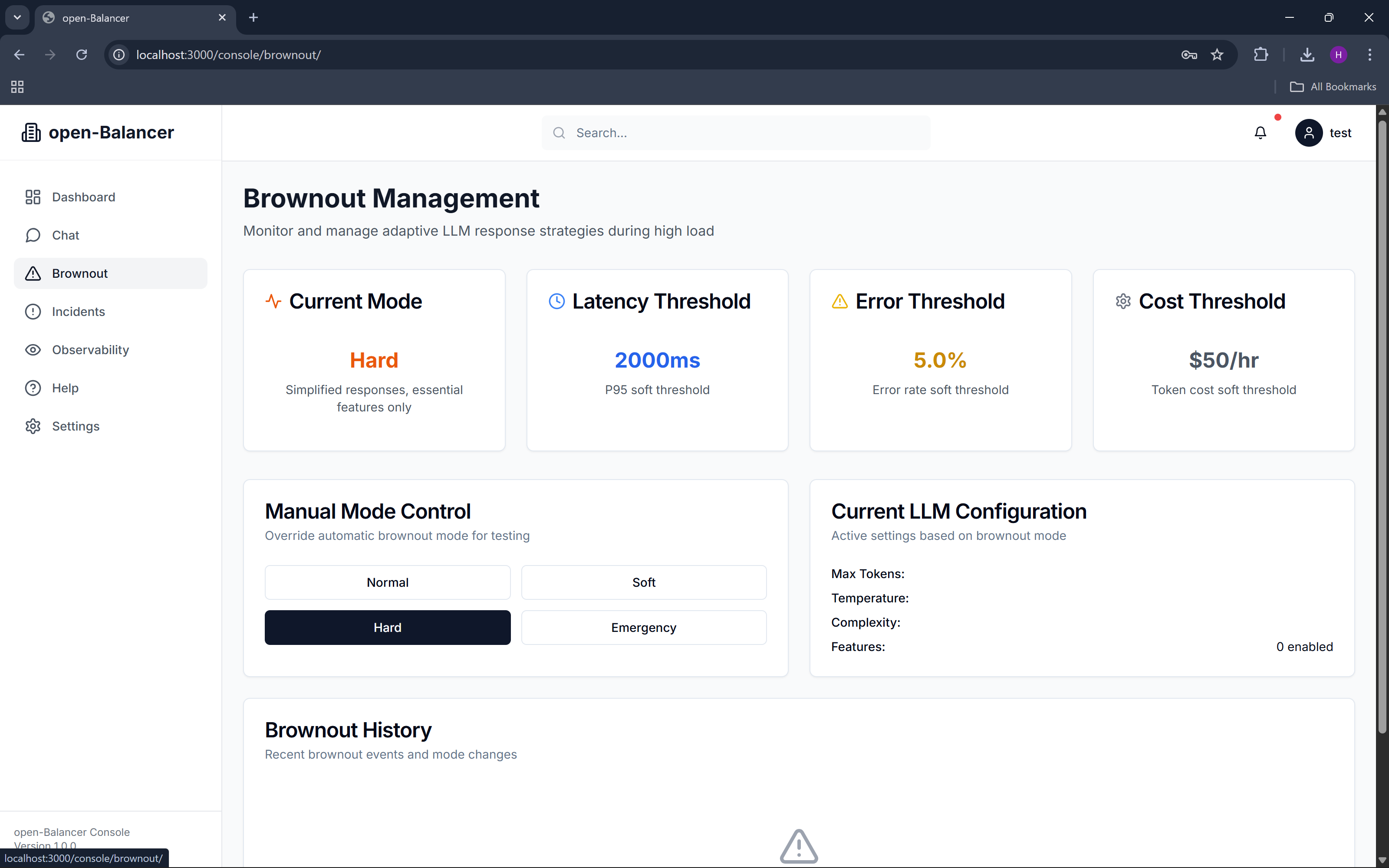The width and height of the screenshot is (1389, 868).
Task: Activate Emergency brownout mode
Action: tap(643, 628)
